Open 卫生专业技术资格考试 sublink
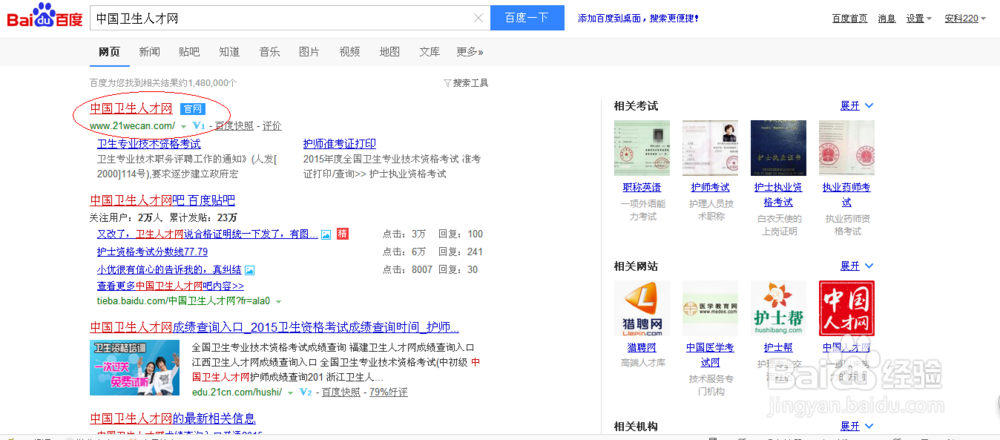 149,144
